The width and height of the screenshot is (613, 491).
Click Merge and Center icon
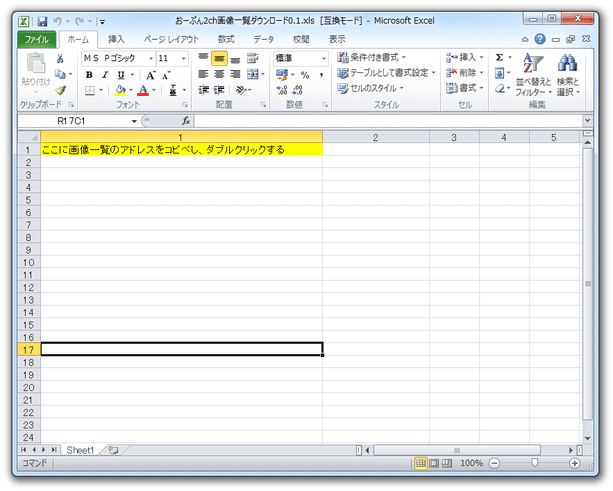(x=253, y=74)
